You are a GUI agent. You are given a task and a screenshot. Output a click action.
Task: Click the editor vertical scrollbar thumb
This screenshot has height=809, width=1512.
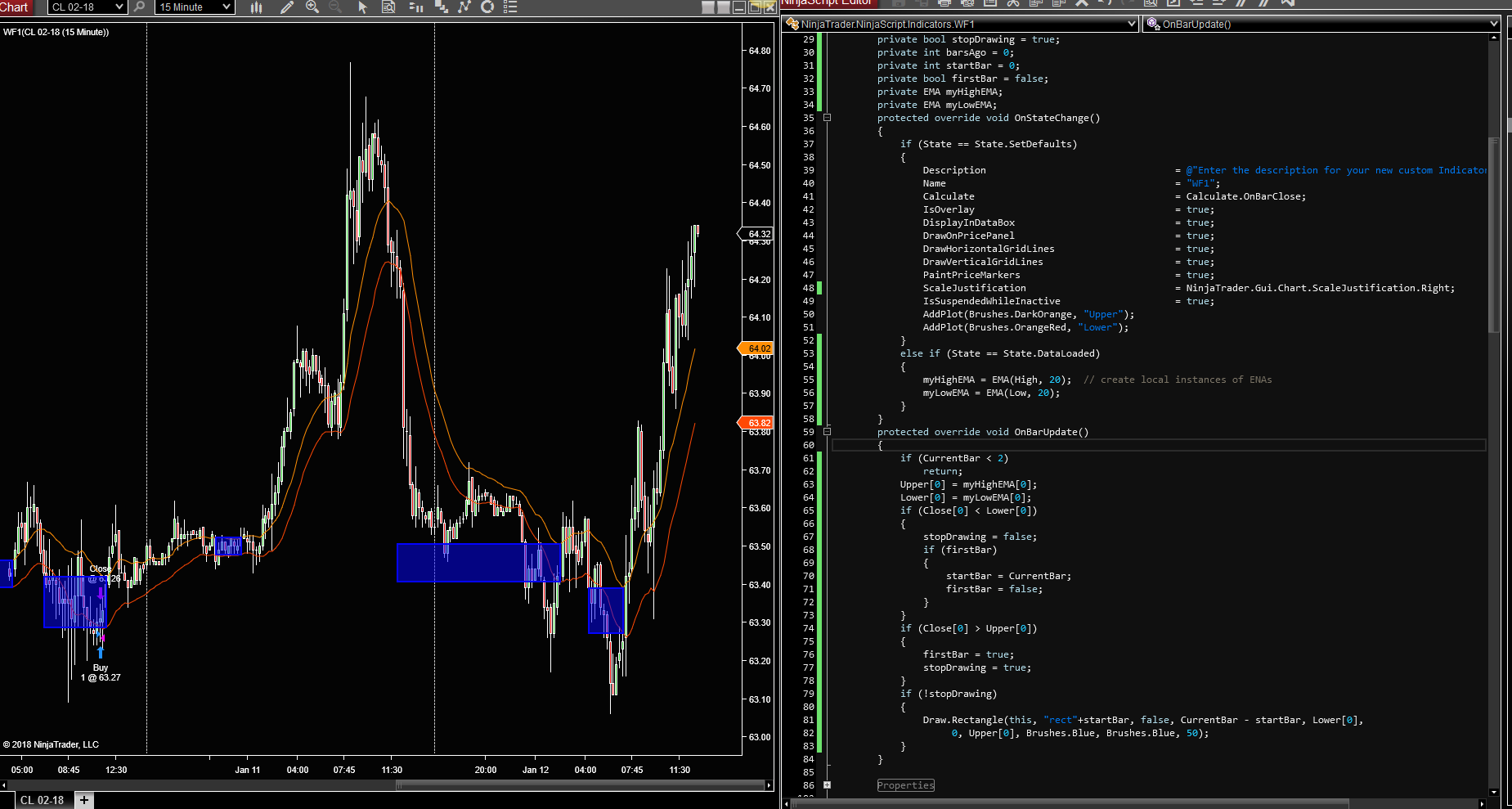(x=1494, y=235)
